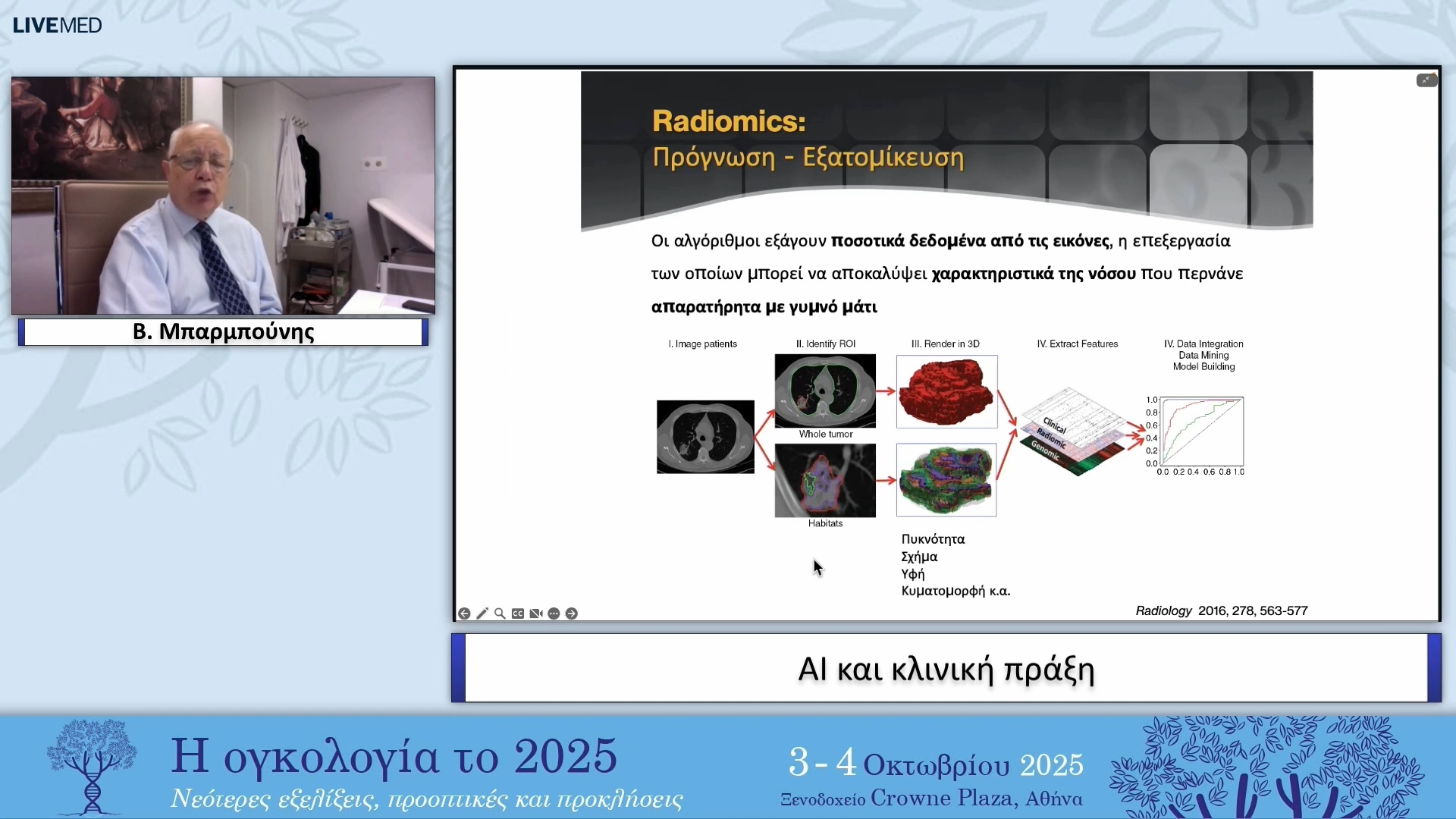Click the Η ογκολογία το 2025 banner title
1456x819 pixels.
(394, 757)
